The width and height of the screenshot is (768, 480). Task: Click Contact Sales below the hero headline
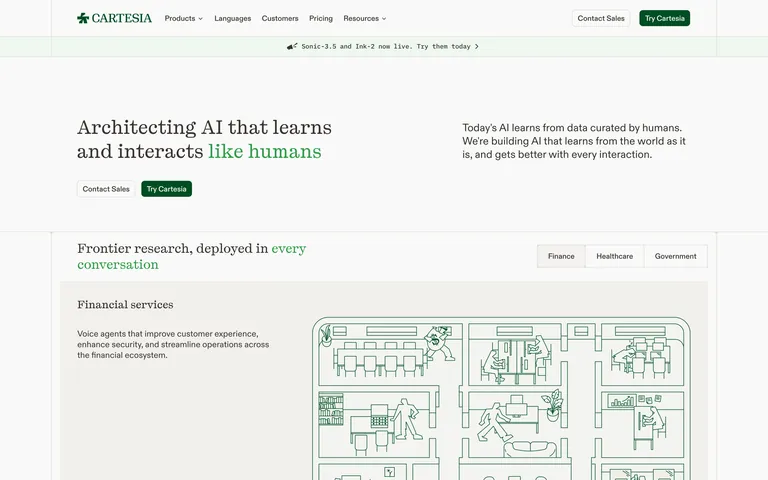(x=106, y=189)
